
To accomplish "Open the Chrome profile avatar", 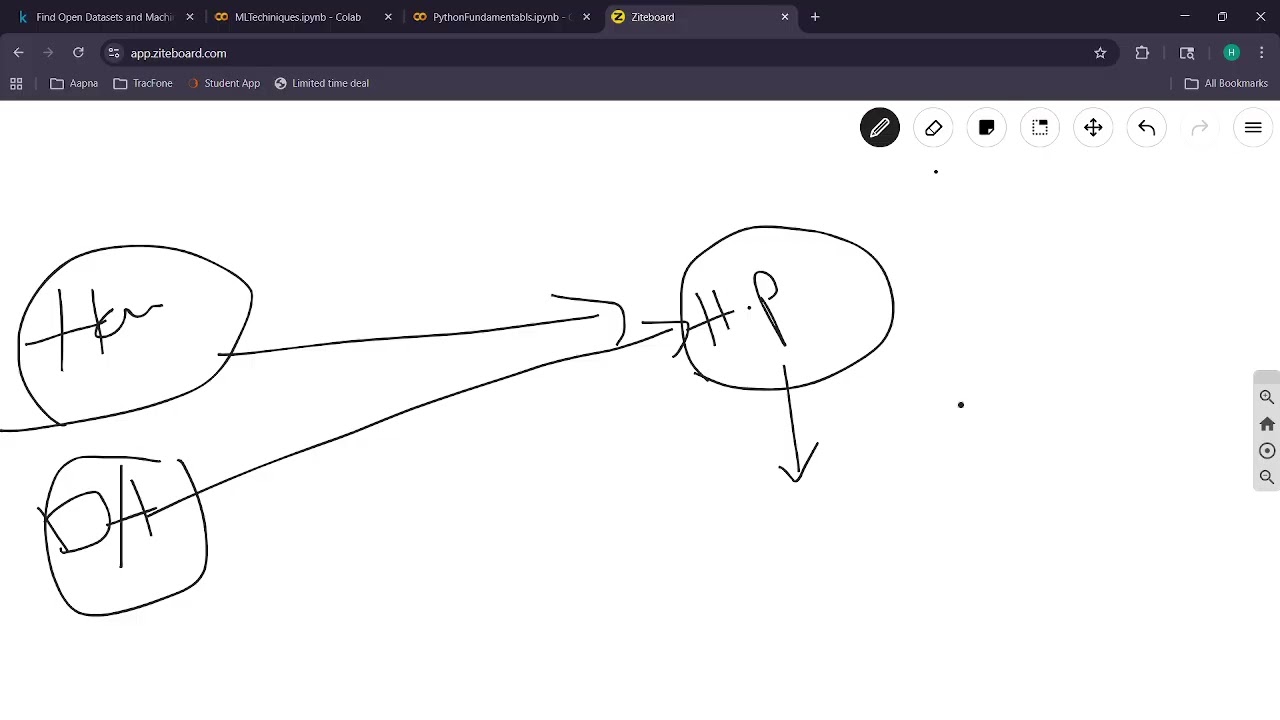I will pos(1232,53).
